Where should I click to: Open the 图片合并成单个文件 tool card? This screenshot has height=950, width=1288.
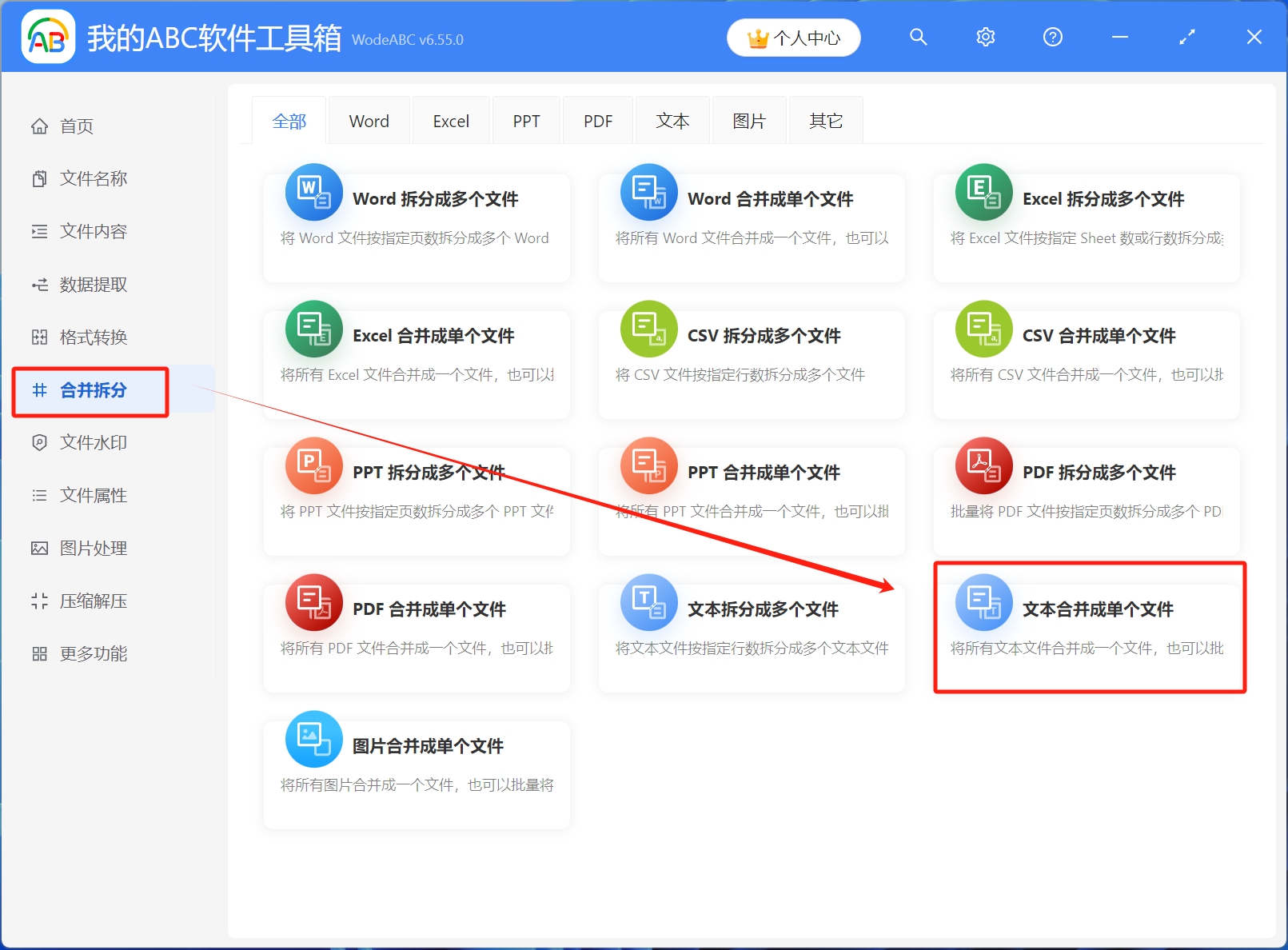pos(416,772)
